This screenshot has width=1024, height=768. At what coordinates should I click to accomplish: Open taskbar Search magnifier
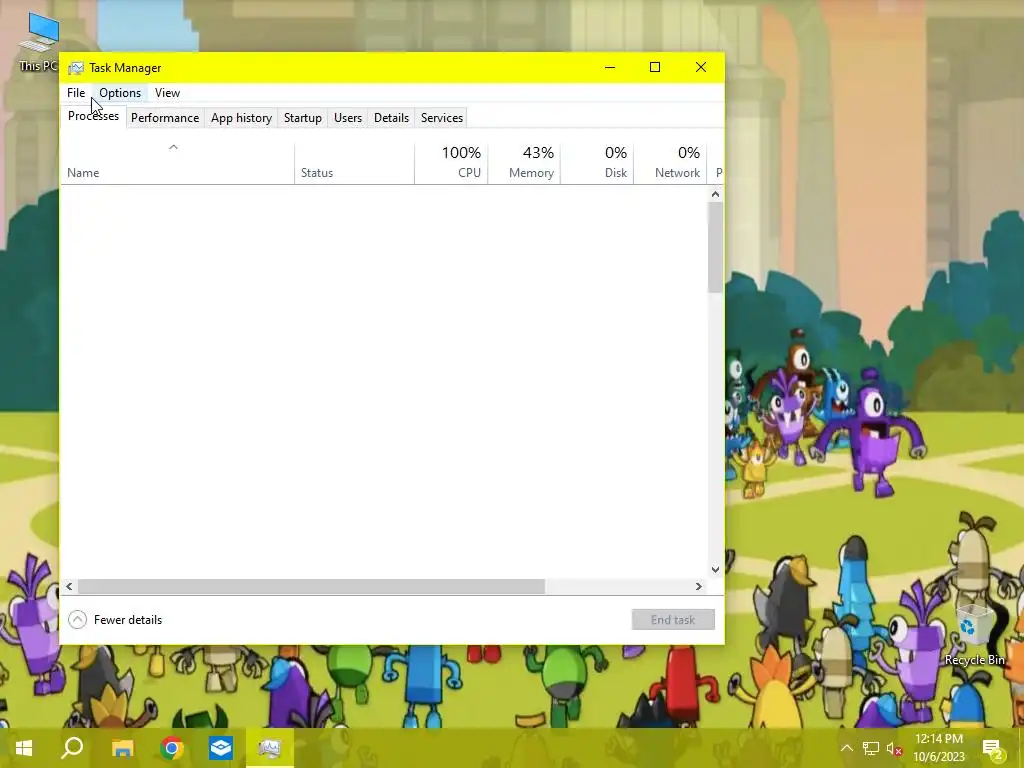[72, 748]
